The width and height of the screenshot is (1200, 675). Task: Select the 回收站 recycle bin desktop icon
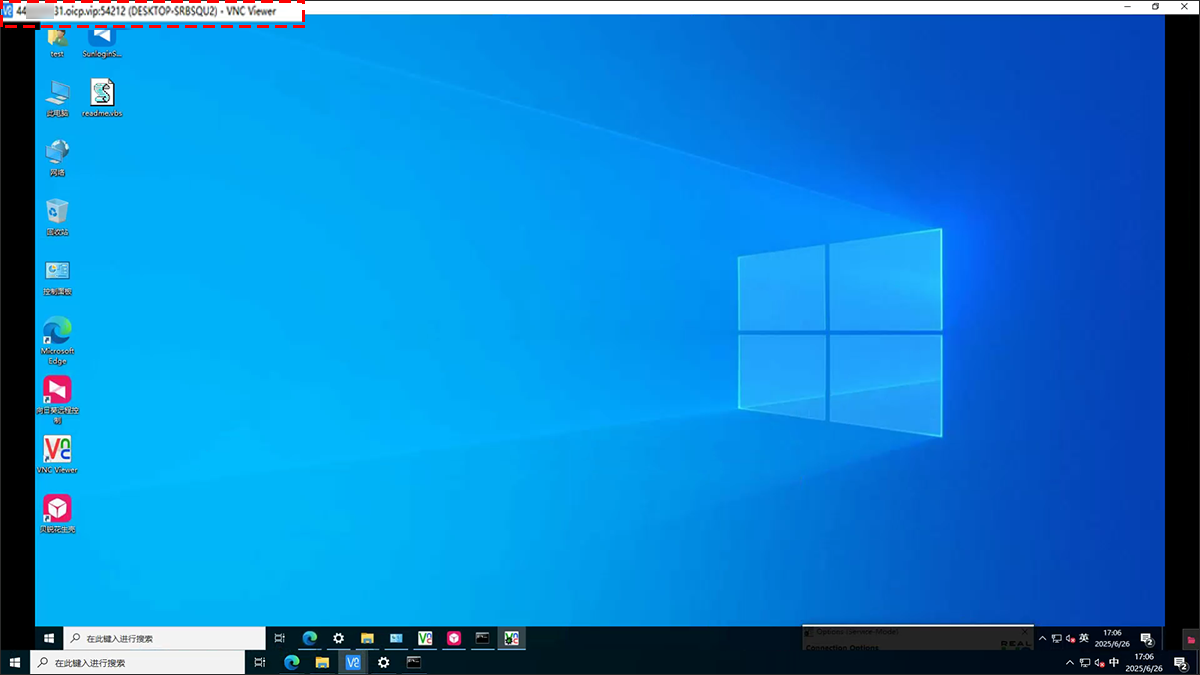(57, 213)
